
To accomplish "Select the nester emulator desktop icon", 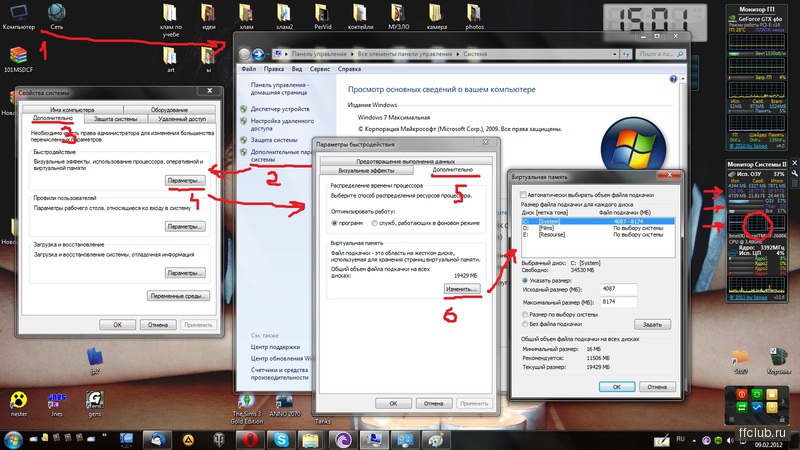I will click(19, 404).
